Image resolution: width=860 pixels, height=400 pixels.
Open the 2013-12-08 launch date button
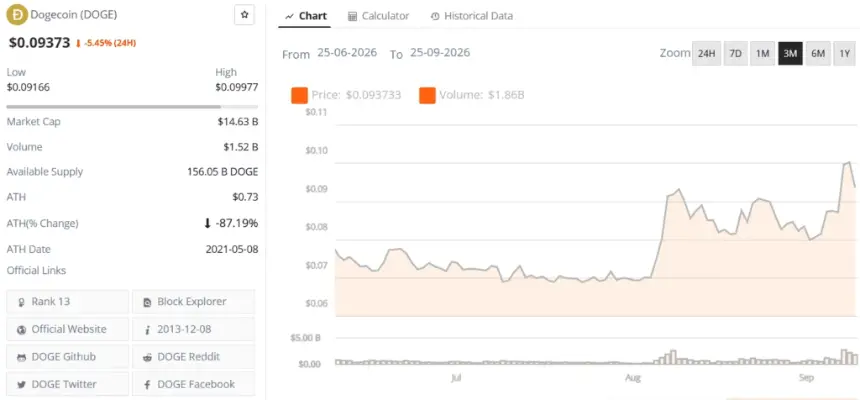click(x=194, y=330)
